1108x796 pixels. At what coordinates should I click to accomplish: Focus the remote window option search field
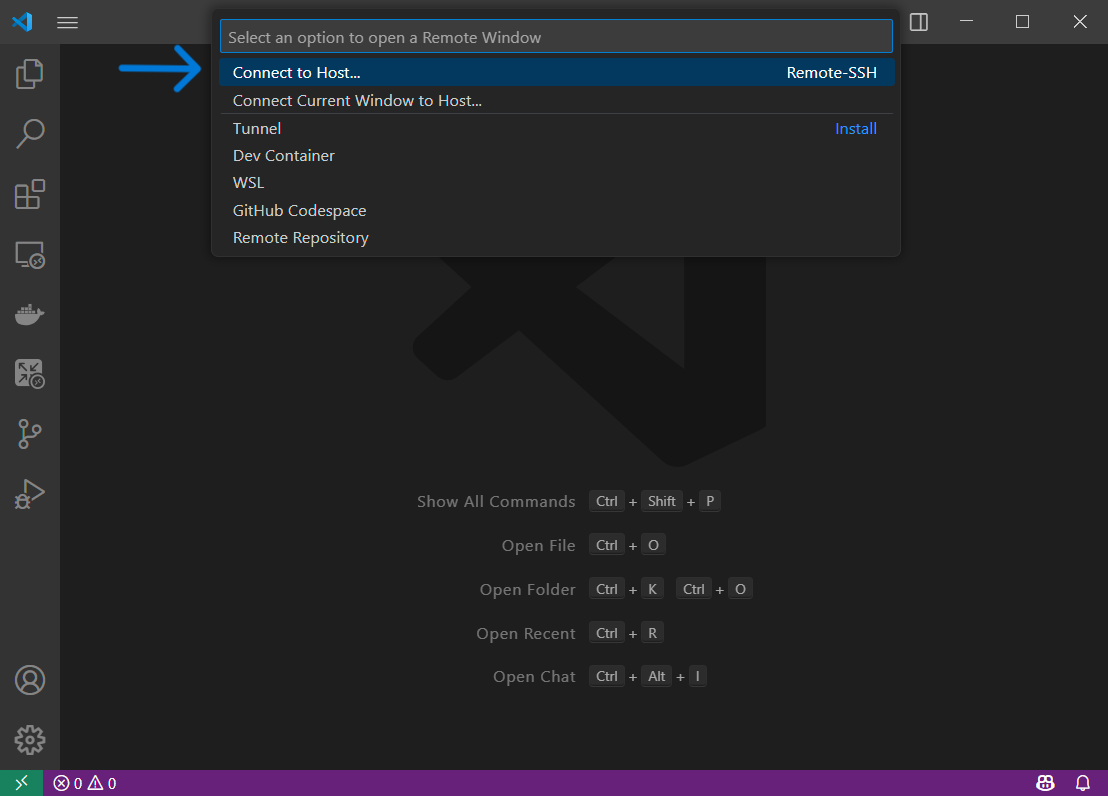556,37
